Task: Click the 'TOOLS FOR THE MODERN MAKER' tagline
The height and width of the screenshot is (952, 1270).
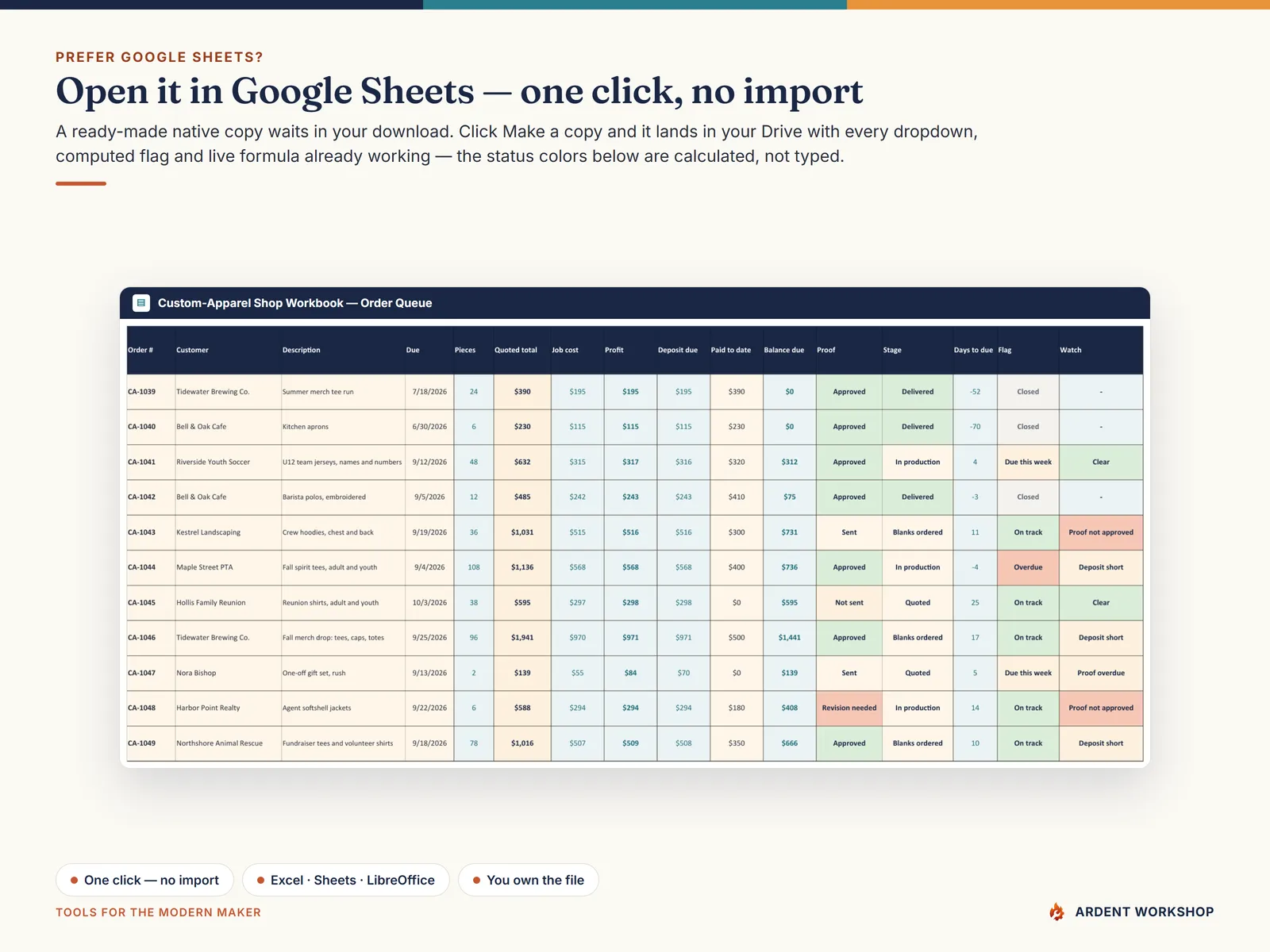Action: coord(158,912)
